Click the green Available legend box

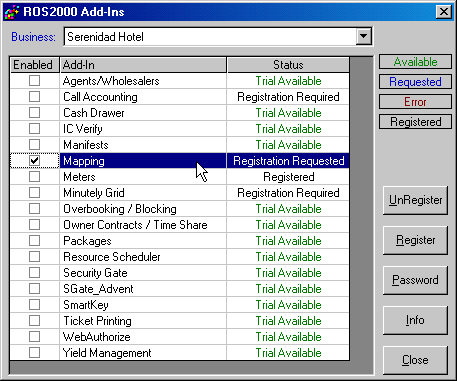click(x=415, y=62)
